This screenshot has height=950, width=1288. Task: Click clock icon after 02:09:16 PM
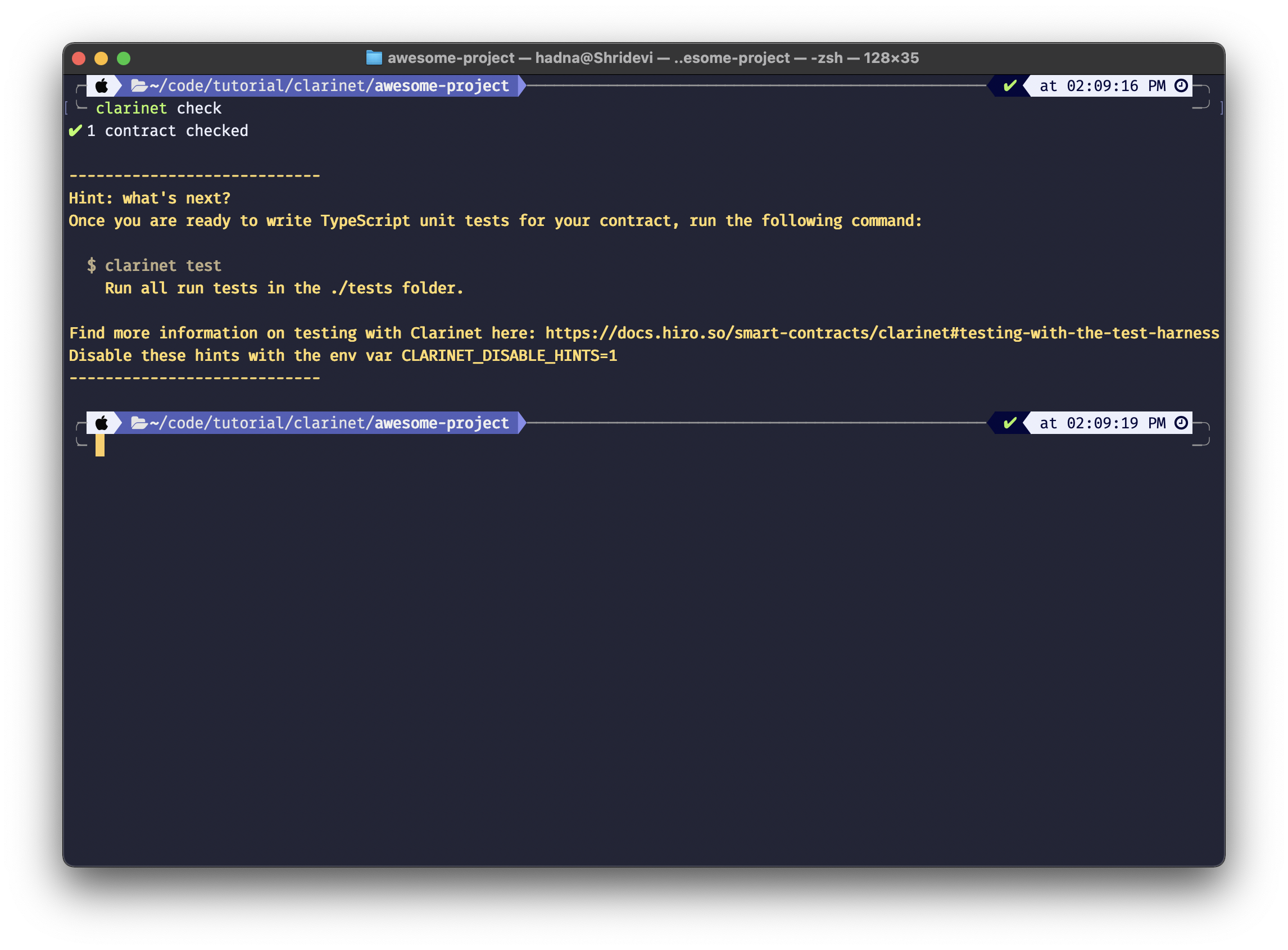pyautogui.click(x=1181, y=85)
